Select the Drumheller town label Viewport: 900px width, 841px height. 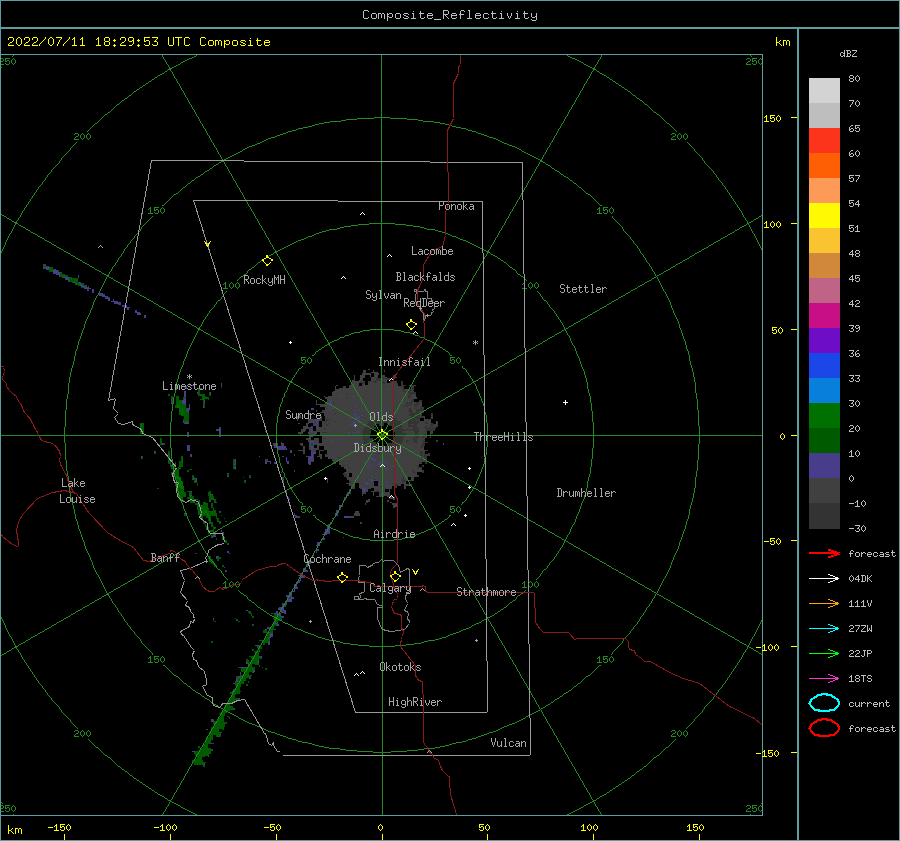point(586,493)
